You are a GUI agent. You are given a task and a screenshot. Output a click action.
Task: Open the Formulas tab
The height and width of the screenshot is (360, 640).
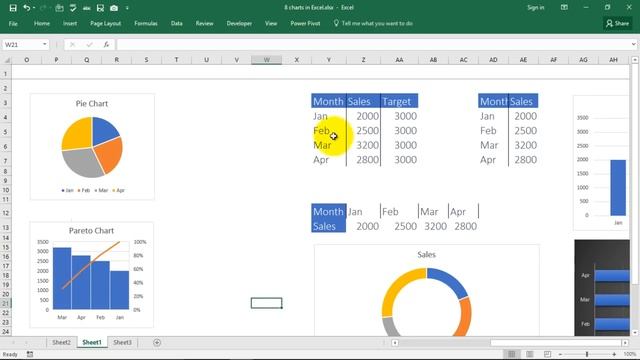pos(146,24)
